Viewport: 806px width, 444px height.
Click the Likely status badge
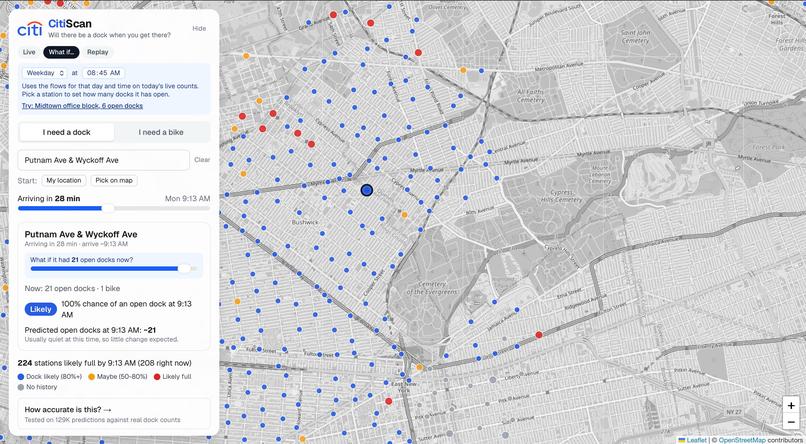point(41,309)
